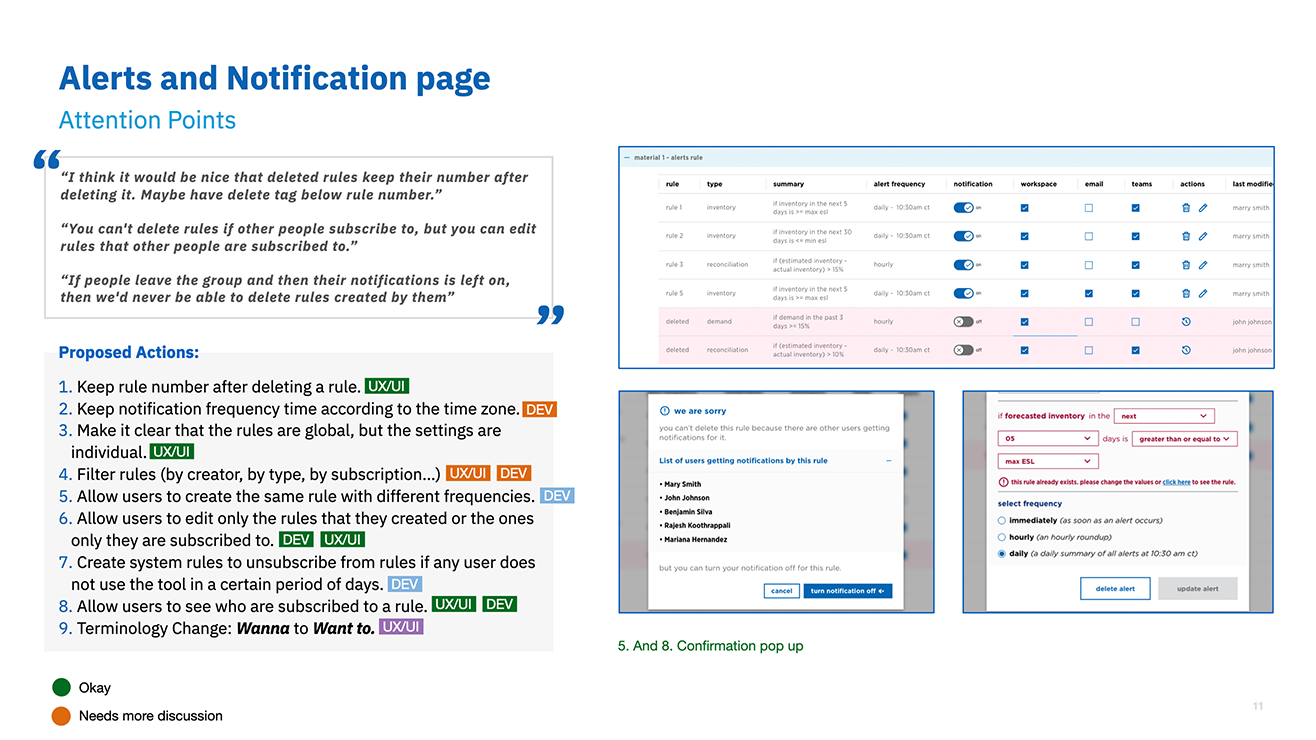The image size is (1316, 740).
Task: Delete rule 1 using its trash icon
Action: pos(1186,208)
